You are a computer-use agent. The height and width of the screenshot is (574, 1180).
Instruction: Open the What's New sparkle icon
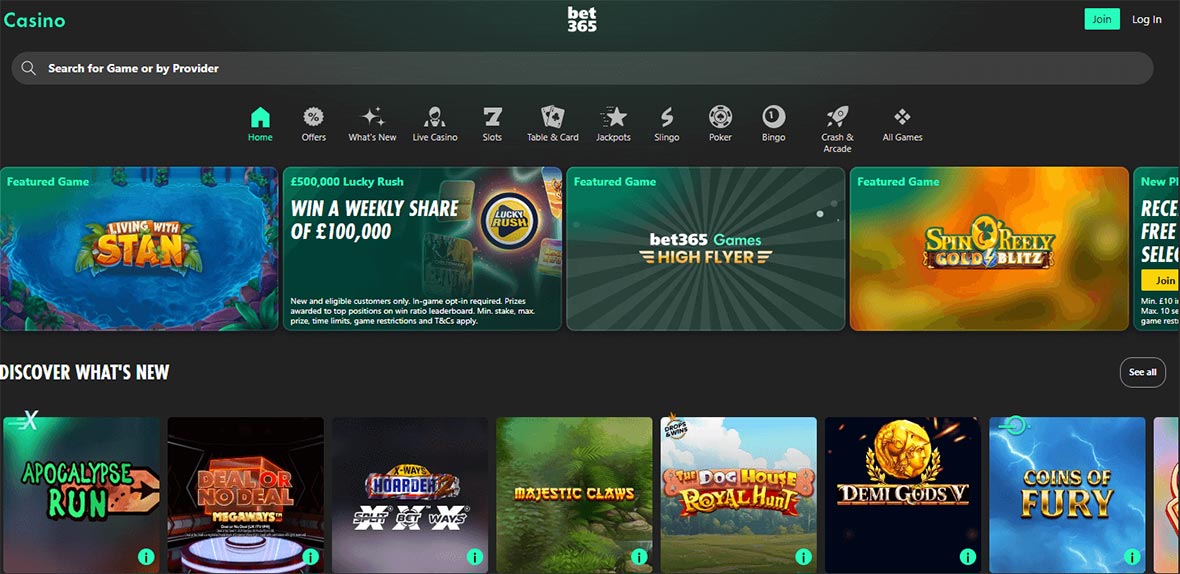click(x=373, y=117)
